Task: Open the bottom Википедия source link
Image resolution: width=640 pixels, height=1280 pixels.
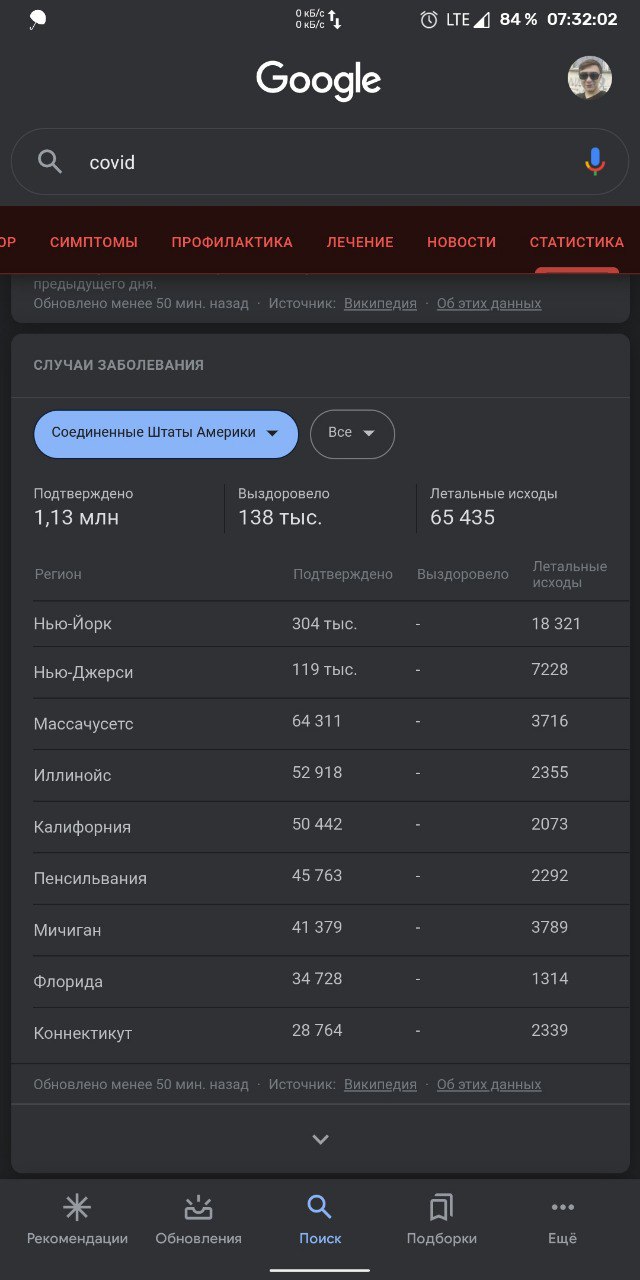Action: [x=380, y=1085]
